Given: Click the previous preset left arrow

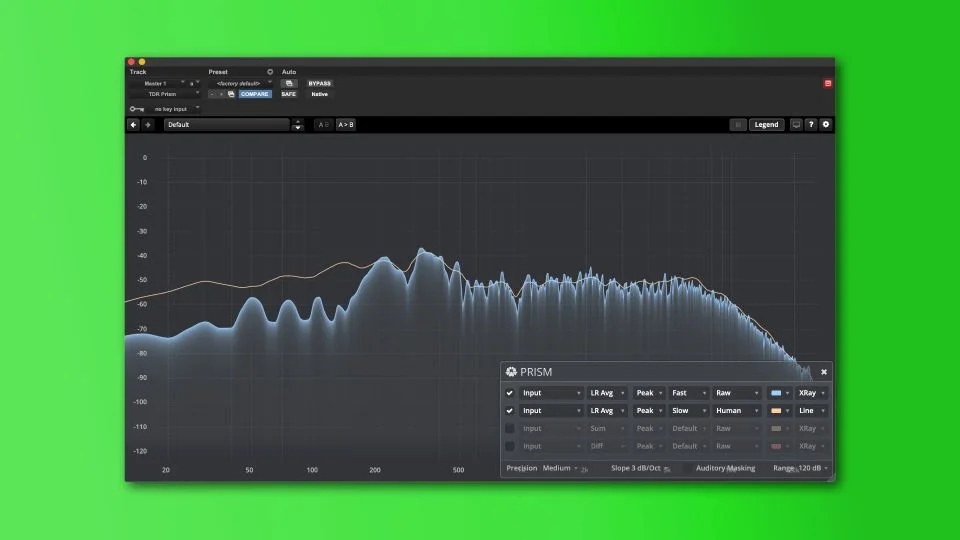Looking at the screenshot, I should 133,124.
